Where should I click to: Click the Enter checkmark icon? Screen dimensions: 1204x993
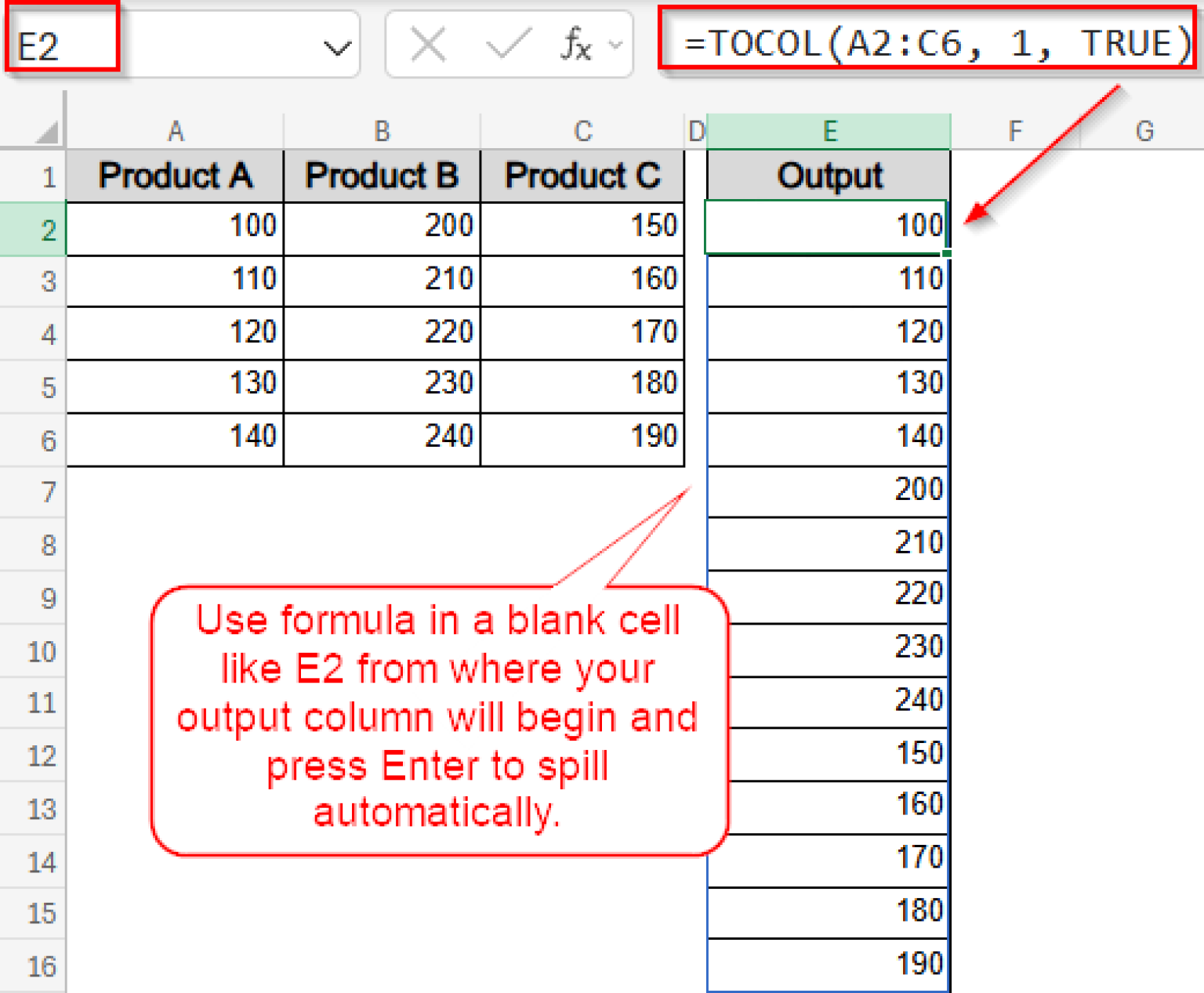tap(507, 45)
